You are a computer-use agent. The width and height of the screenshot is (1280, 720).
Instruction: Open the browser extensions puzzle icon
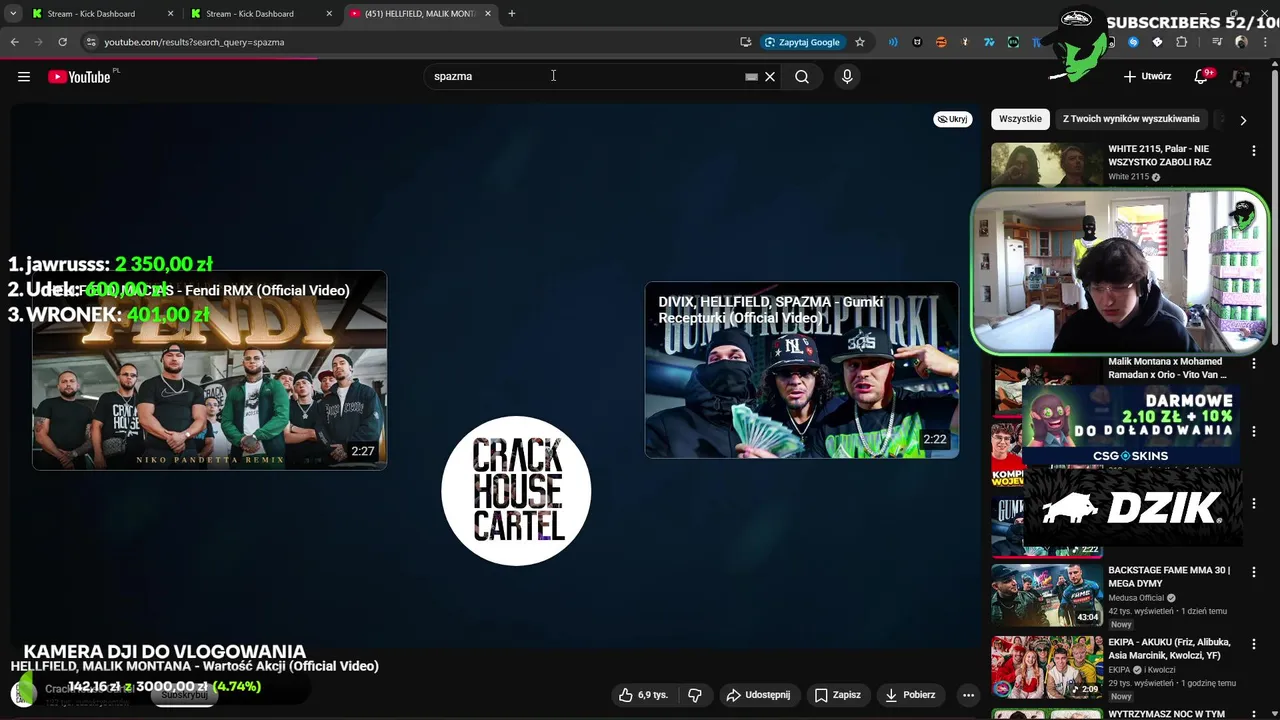tap(1181, 42)
